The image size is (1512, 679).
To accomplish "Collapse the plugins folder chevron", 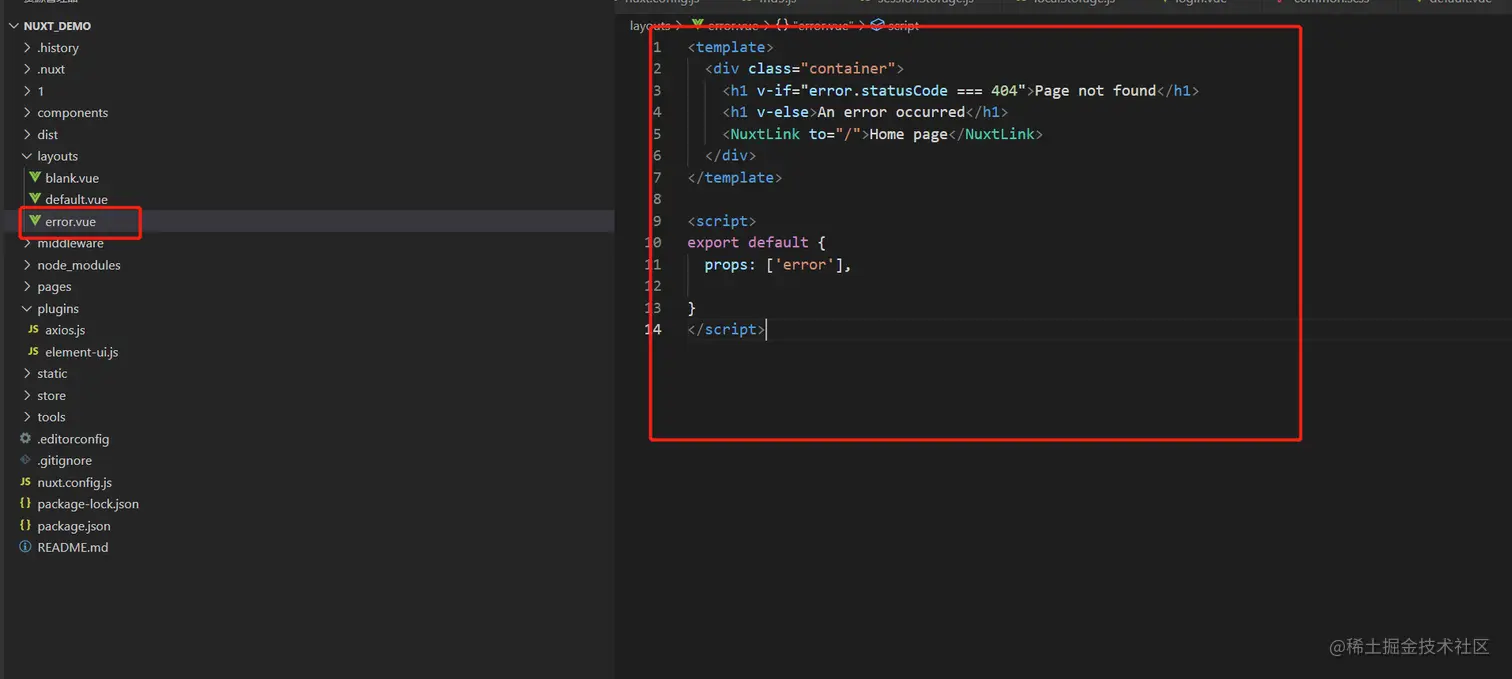I will [27, 309].
